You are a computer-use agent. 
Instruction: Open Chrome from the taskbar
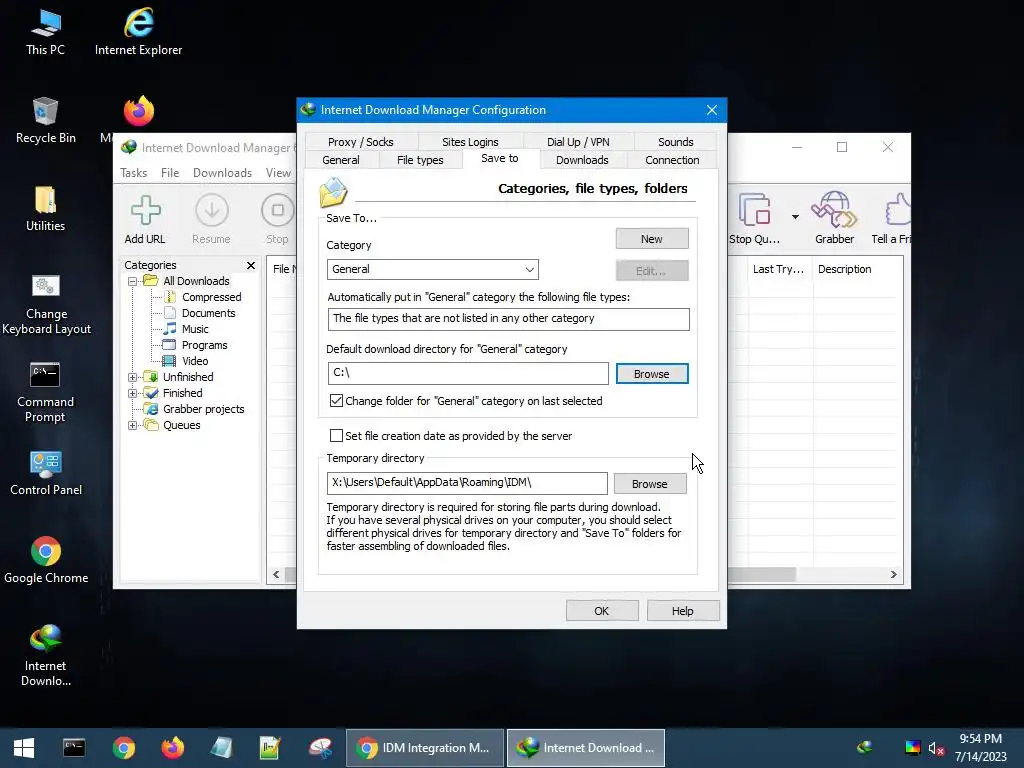123,748
